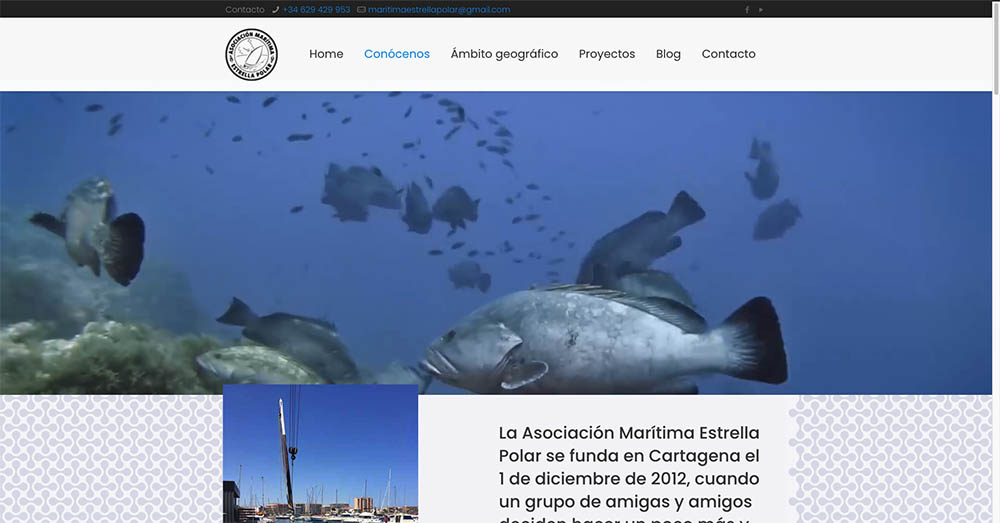Open the Facebook social icon
This screenshot has height=523, width=1000.
[746, 10]
